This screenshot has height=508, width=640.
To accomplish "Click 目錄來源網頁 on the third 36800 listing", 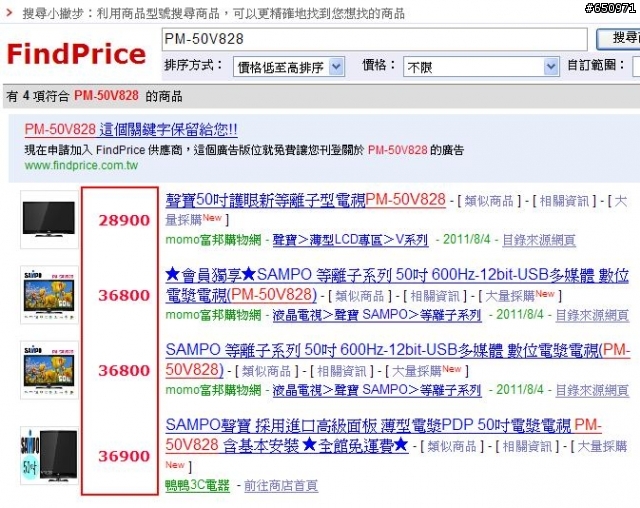I will pyautogui.click(x=592, y=390).
